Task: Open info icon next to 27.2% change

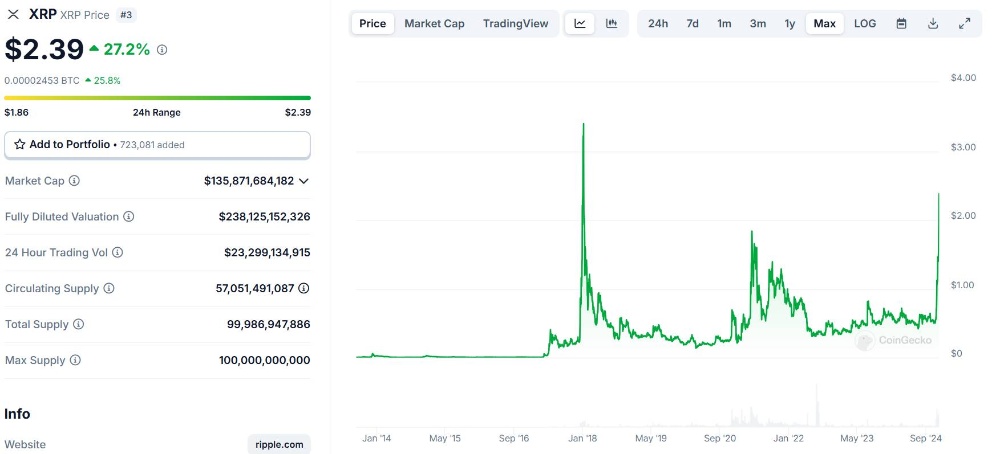Action: coord(162,50)
